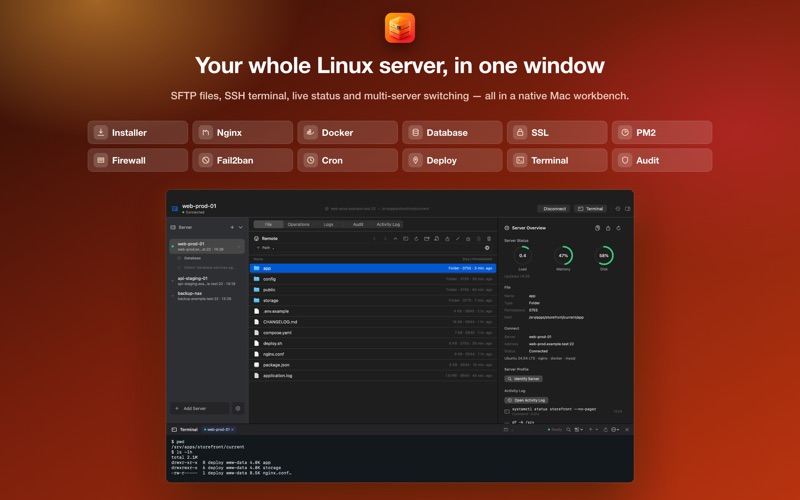Click the Identify Server button

click(523, 379)
